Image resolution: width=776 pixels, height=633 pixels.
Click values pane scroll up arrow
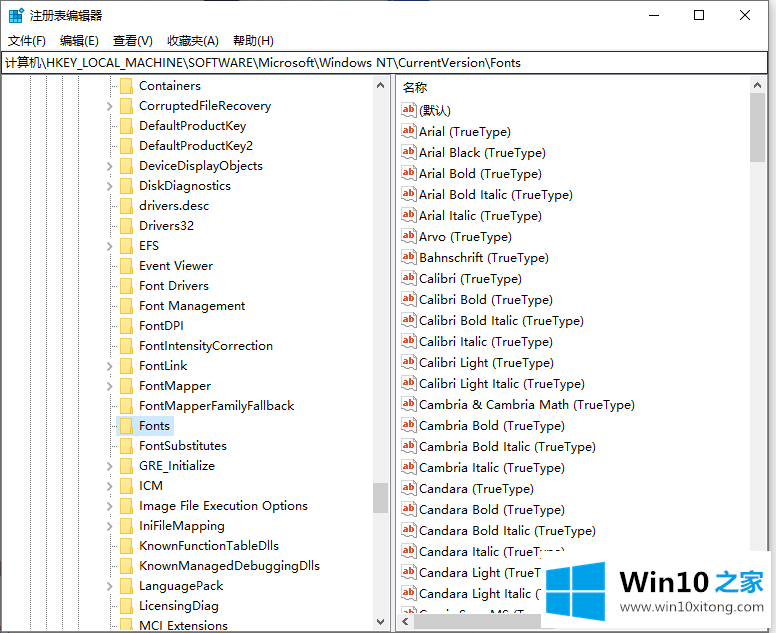pyautogui.click(x=757, y=85)
